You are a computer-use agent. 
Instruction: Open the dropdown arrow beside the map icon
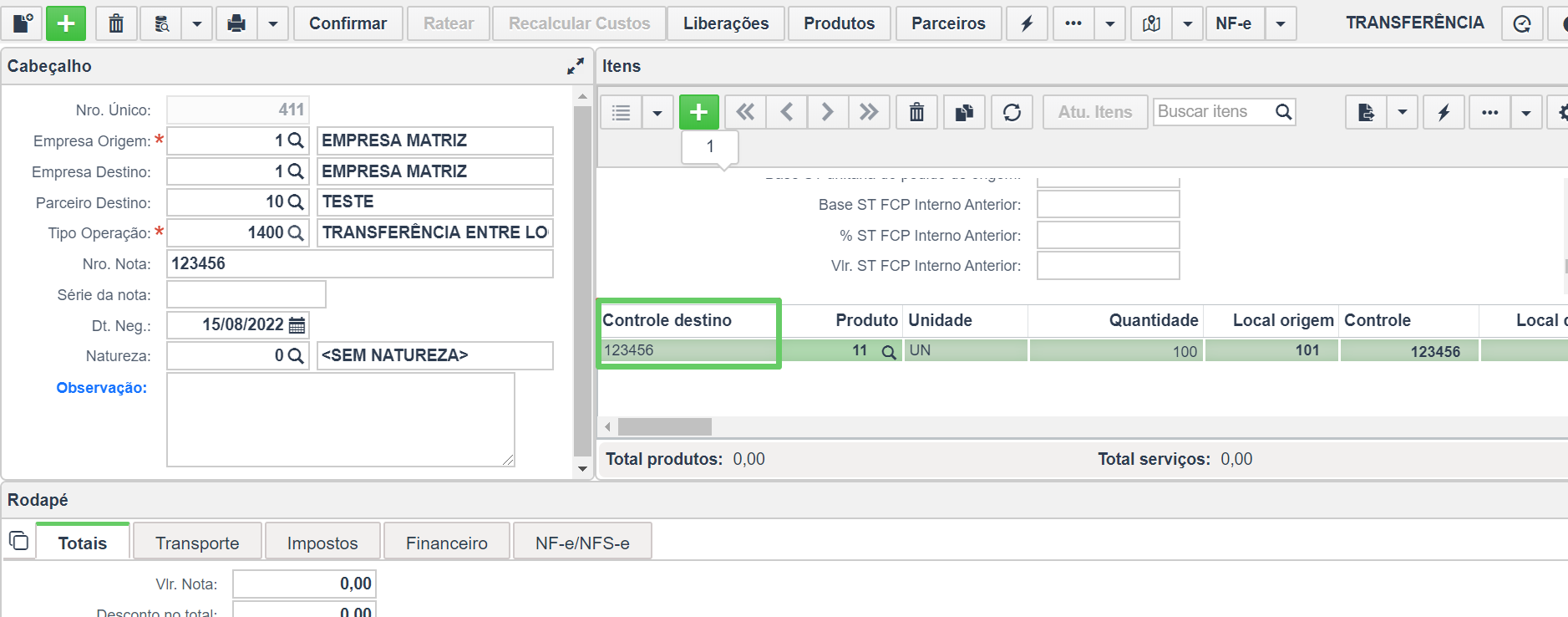1188,23
